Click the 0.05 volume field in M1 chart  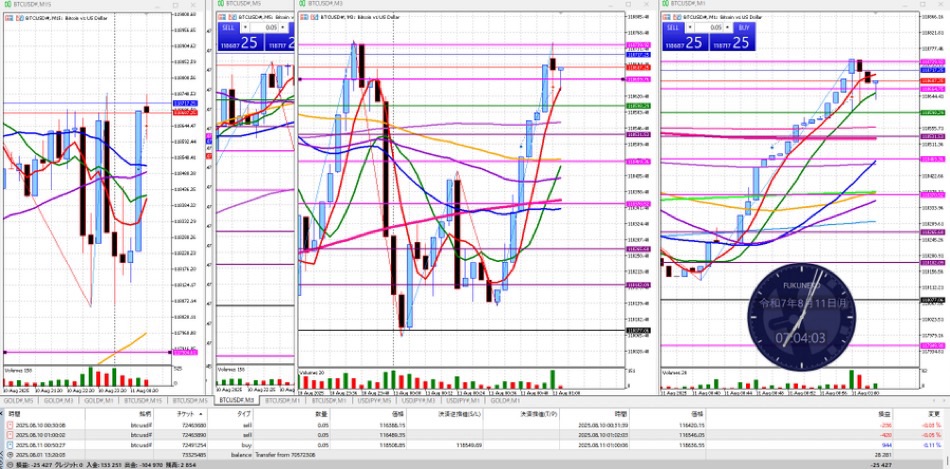(x=710, y=28)
